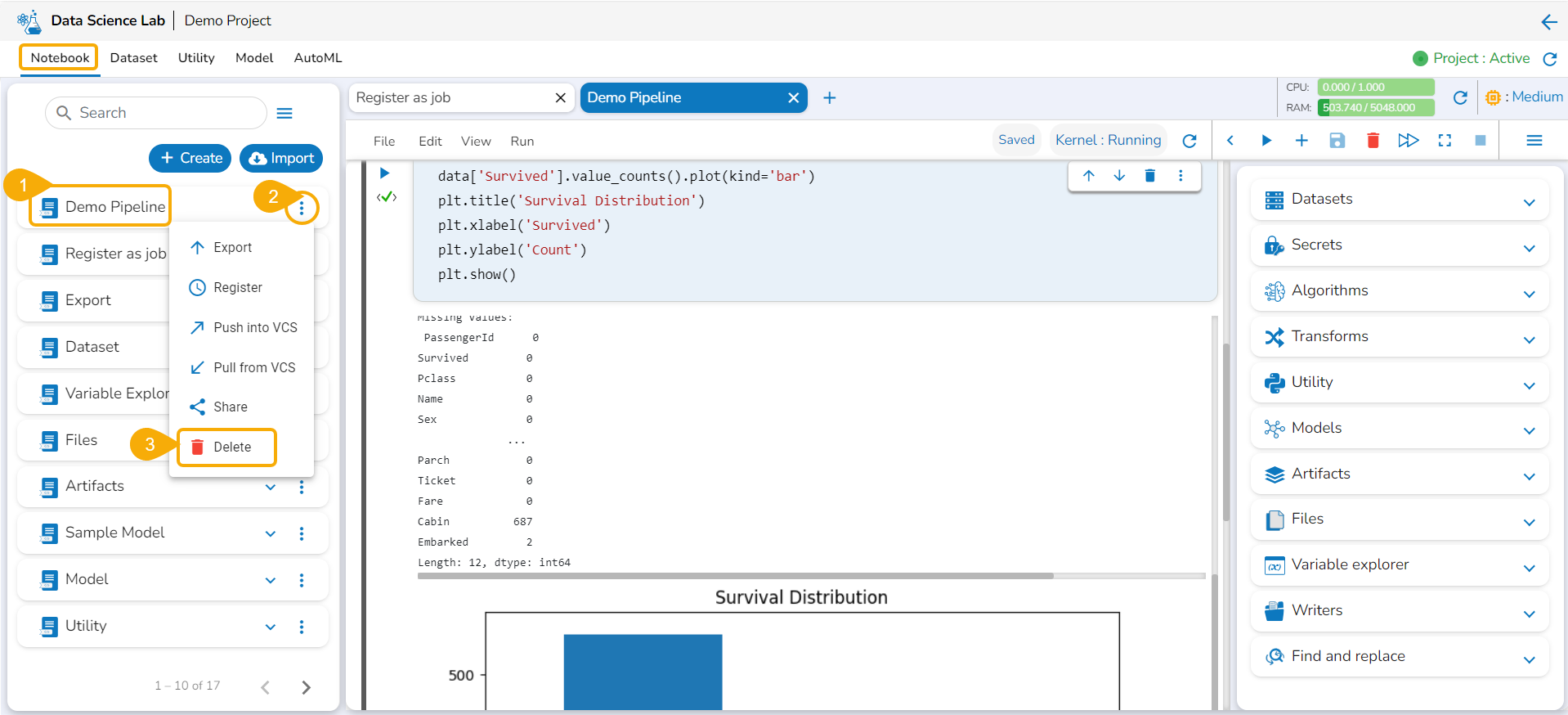Expand the Sample Model notebook entry

pyautogui.click(x=271, y=533)
